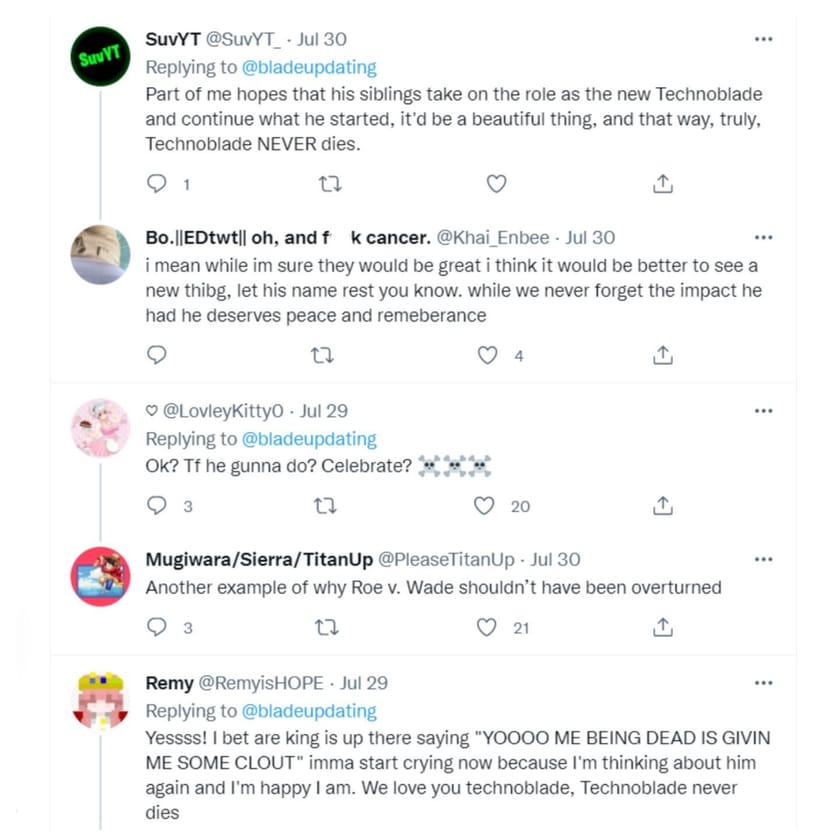
Task: Like SuvYT's tweet
Action: [496, 184]
